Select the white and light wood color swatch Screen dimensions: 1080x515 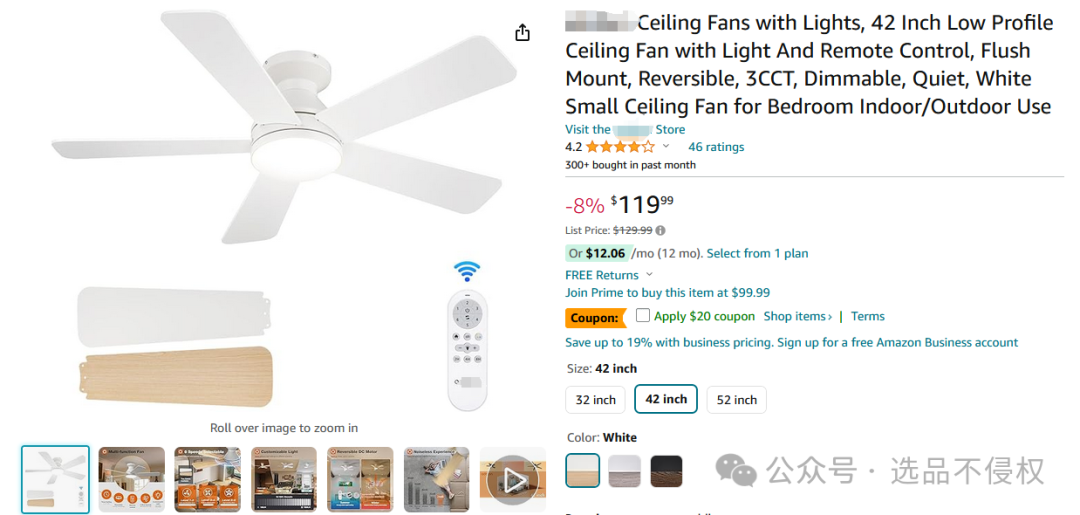(x=583, y=470)
